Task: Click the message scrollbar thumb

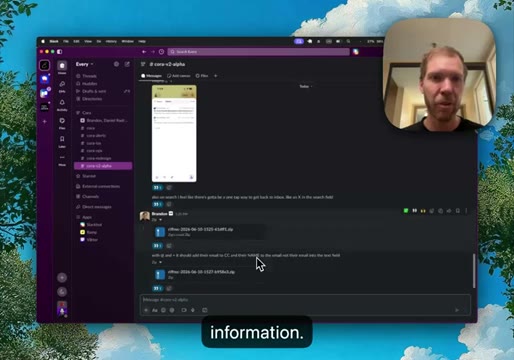Action: [474, 271]
